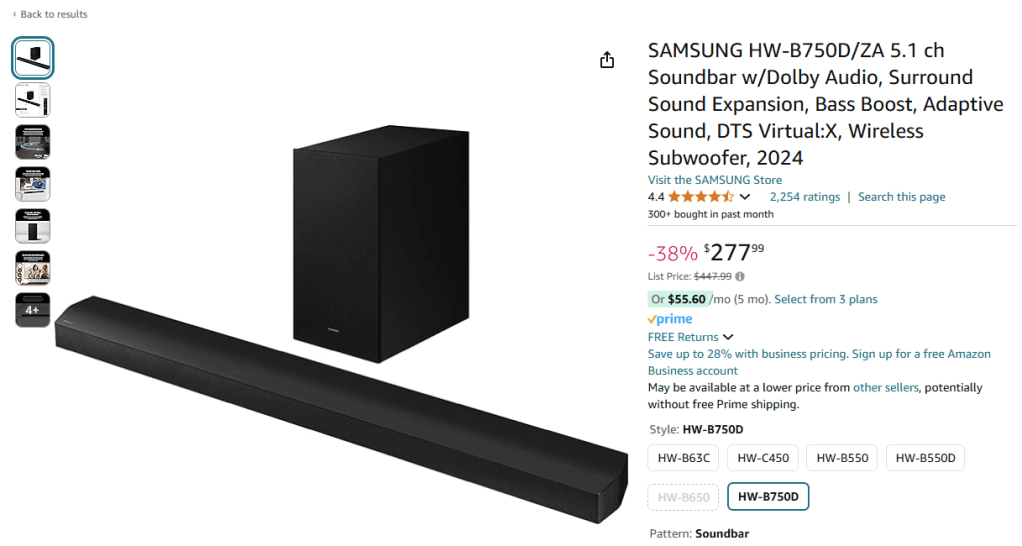This screenshot has width=1022, height=546.
Task: Click the Search this page link
Action: [901, 197]
